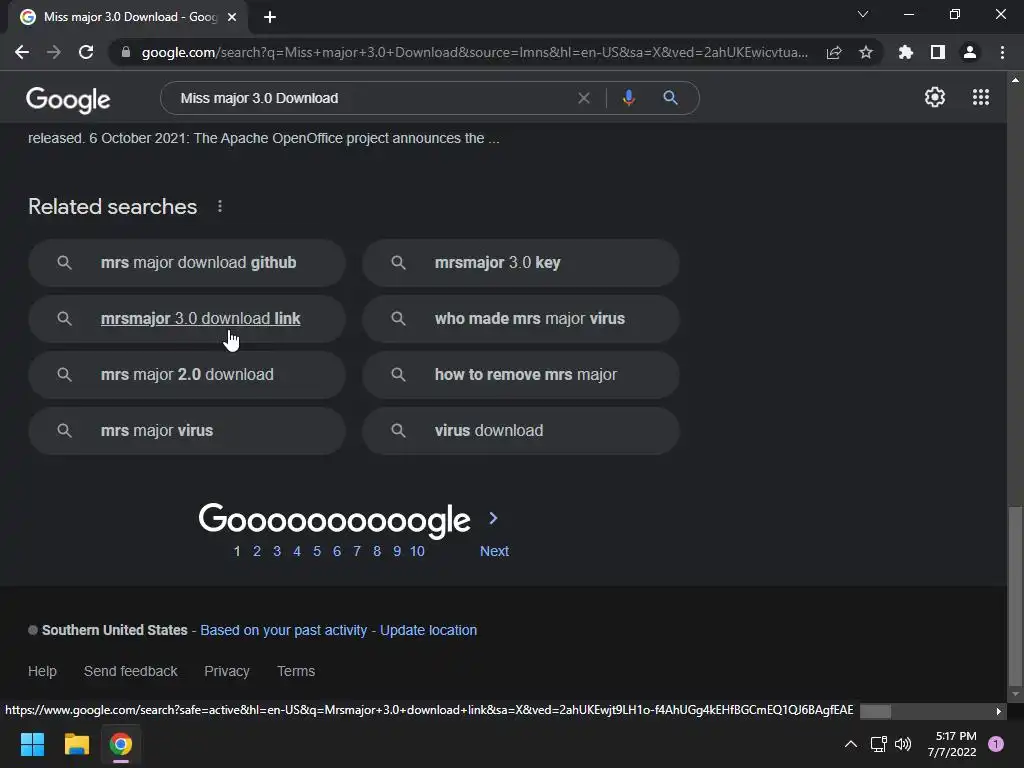The height and width of the screenshot is (768, 1024).
Task: Reload the page with the refresh icon
Action: coord(86,52)
